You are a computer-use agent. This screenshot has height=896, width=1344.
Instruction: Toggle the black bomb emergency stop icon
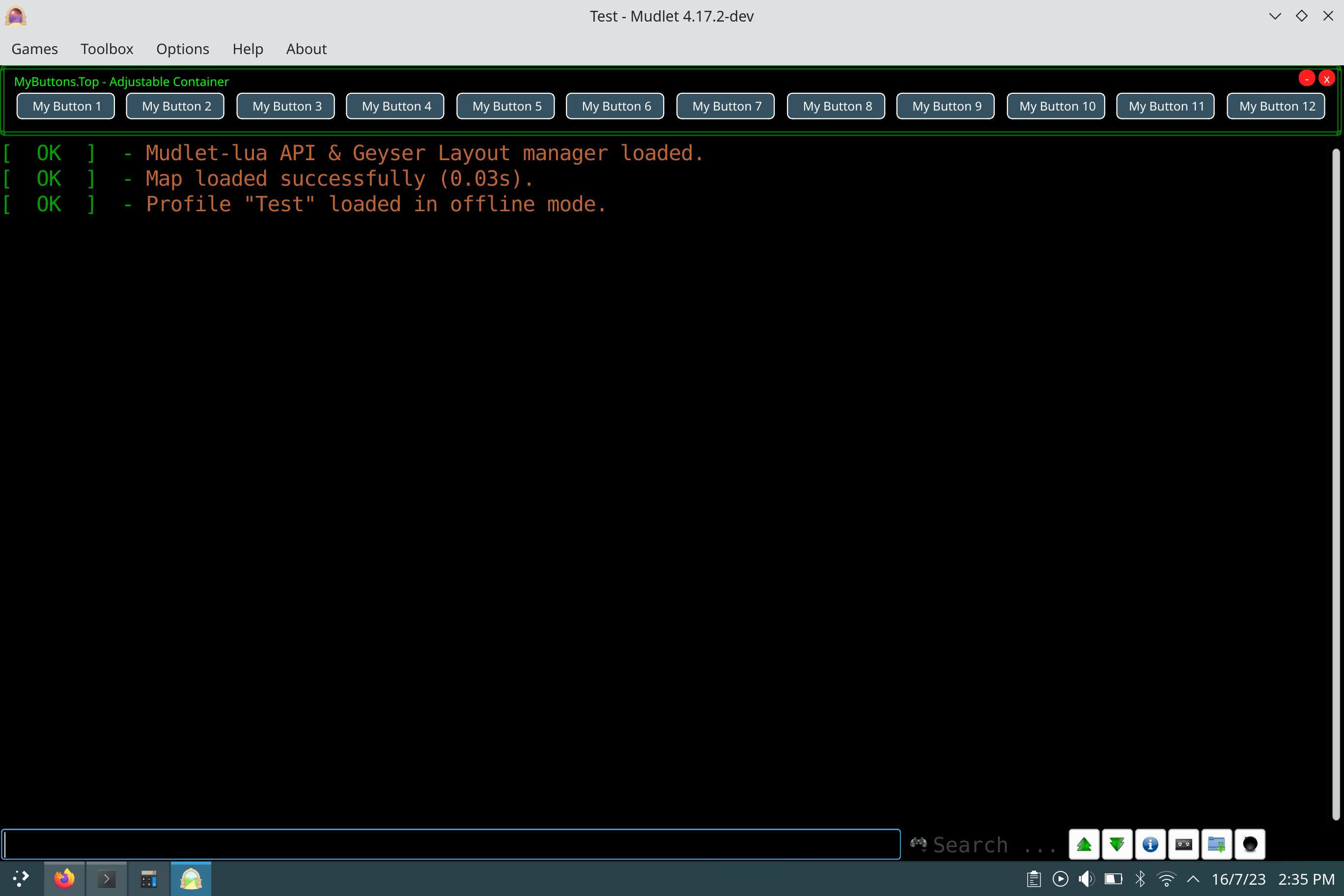pos(1249,844)
